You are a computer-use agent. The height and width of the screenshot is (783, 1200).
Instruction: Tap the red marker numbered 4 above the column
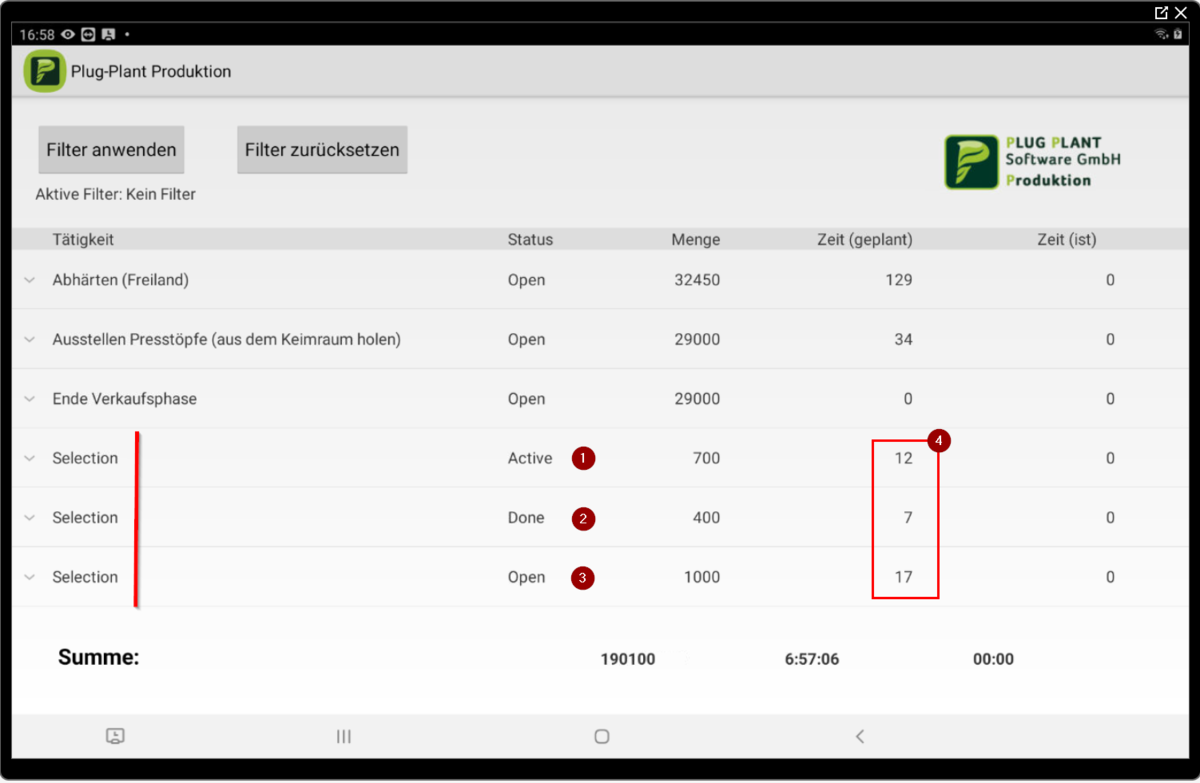[x=938, y=441]
